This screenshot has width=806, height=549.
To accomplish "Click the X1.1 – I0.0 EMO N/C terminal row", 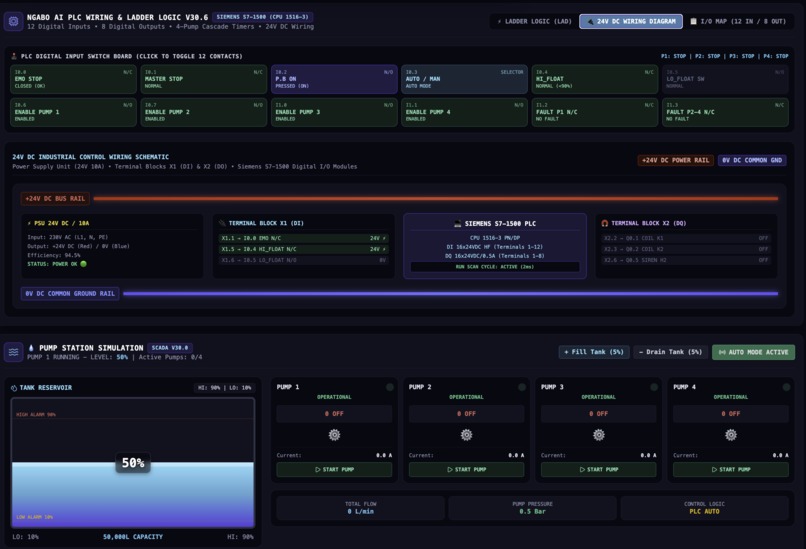I will [x=303, y=238].
